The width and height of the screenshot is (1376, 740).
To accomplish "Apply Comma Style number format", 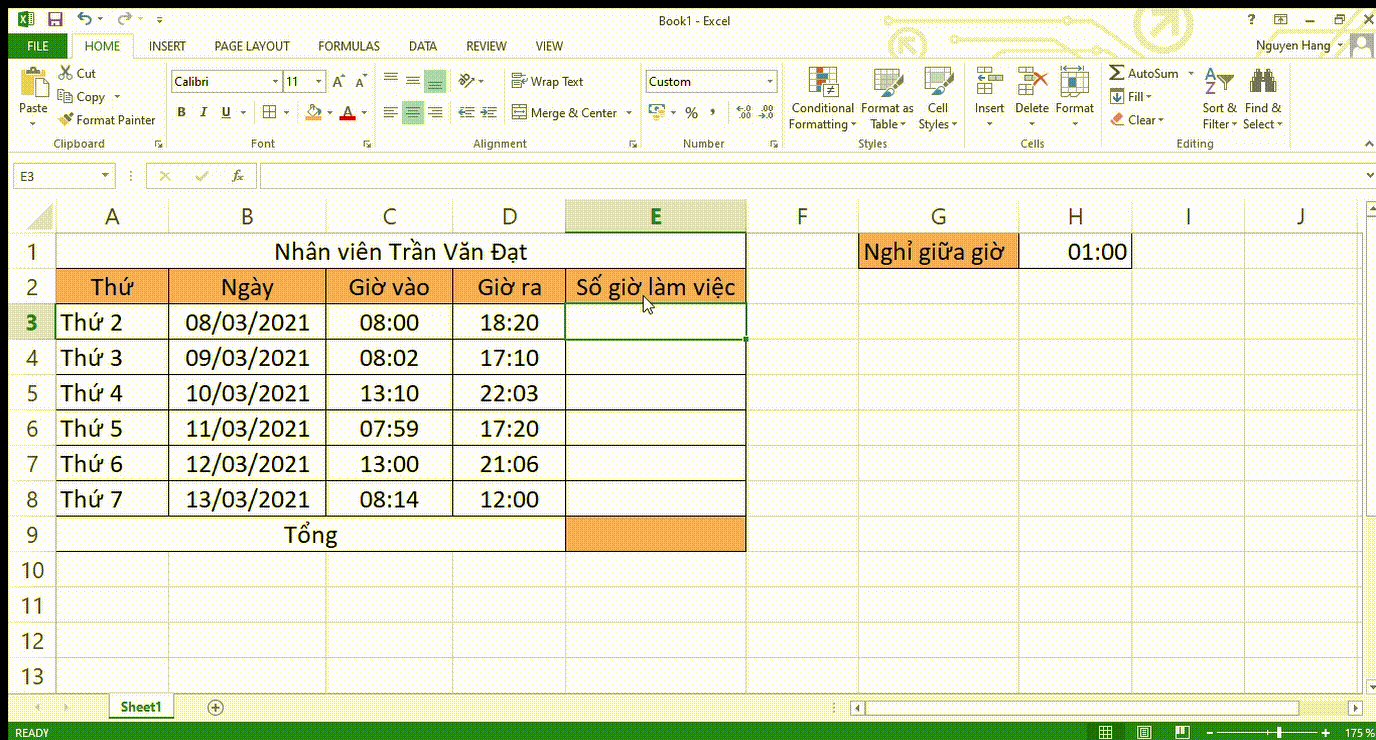I will coord(714,113).
